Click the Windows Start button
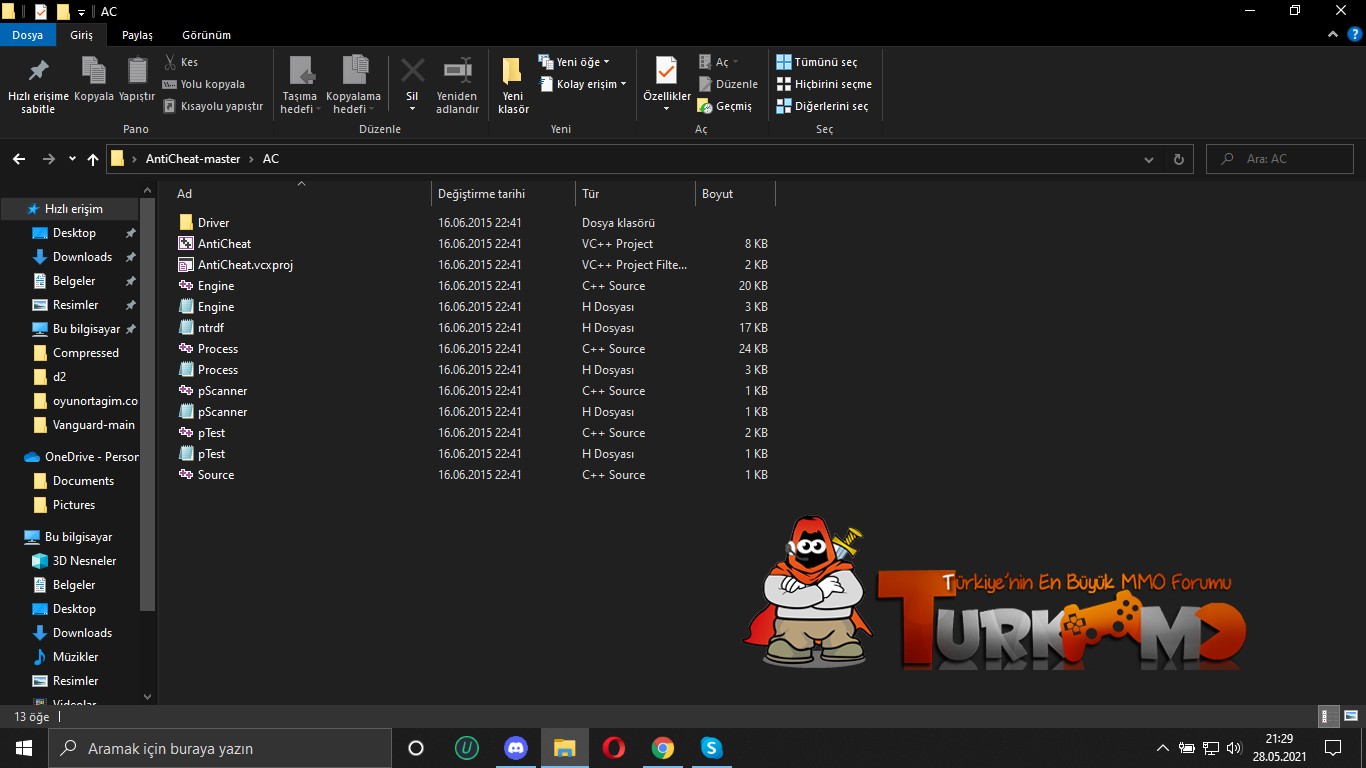This screenshot has height=768, width=1366. tap(24, 748)
